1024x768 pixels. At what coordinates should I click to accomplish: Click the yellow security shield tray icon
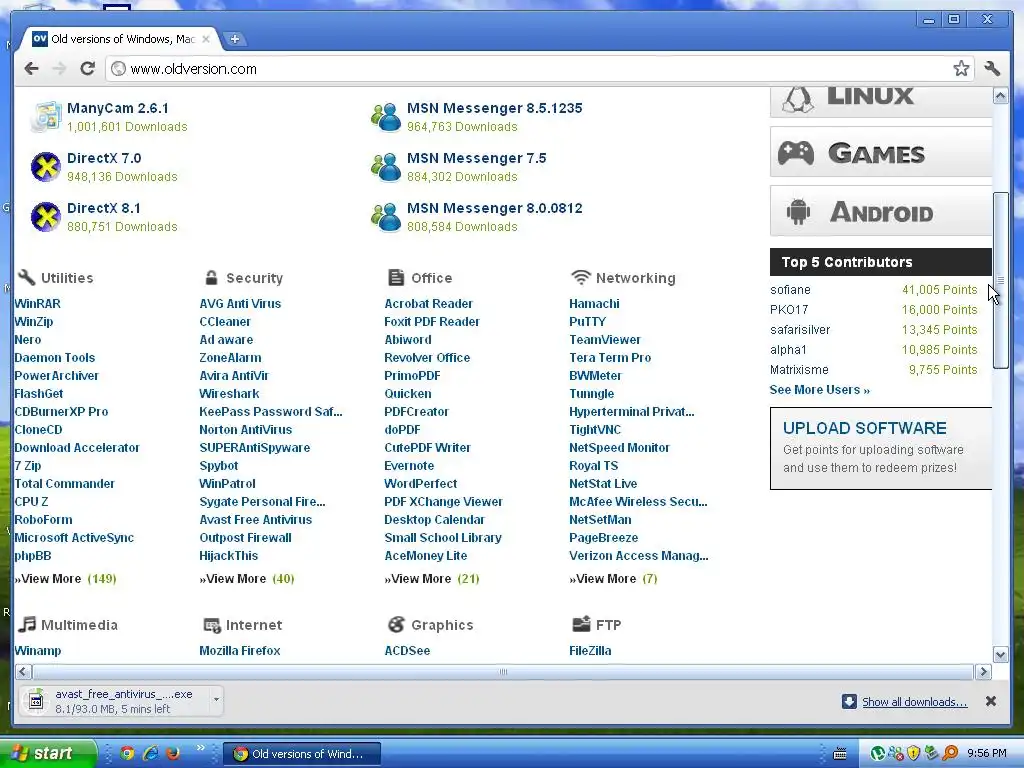914,754
